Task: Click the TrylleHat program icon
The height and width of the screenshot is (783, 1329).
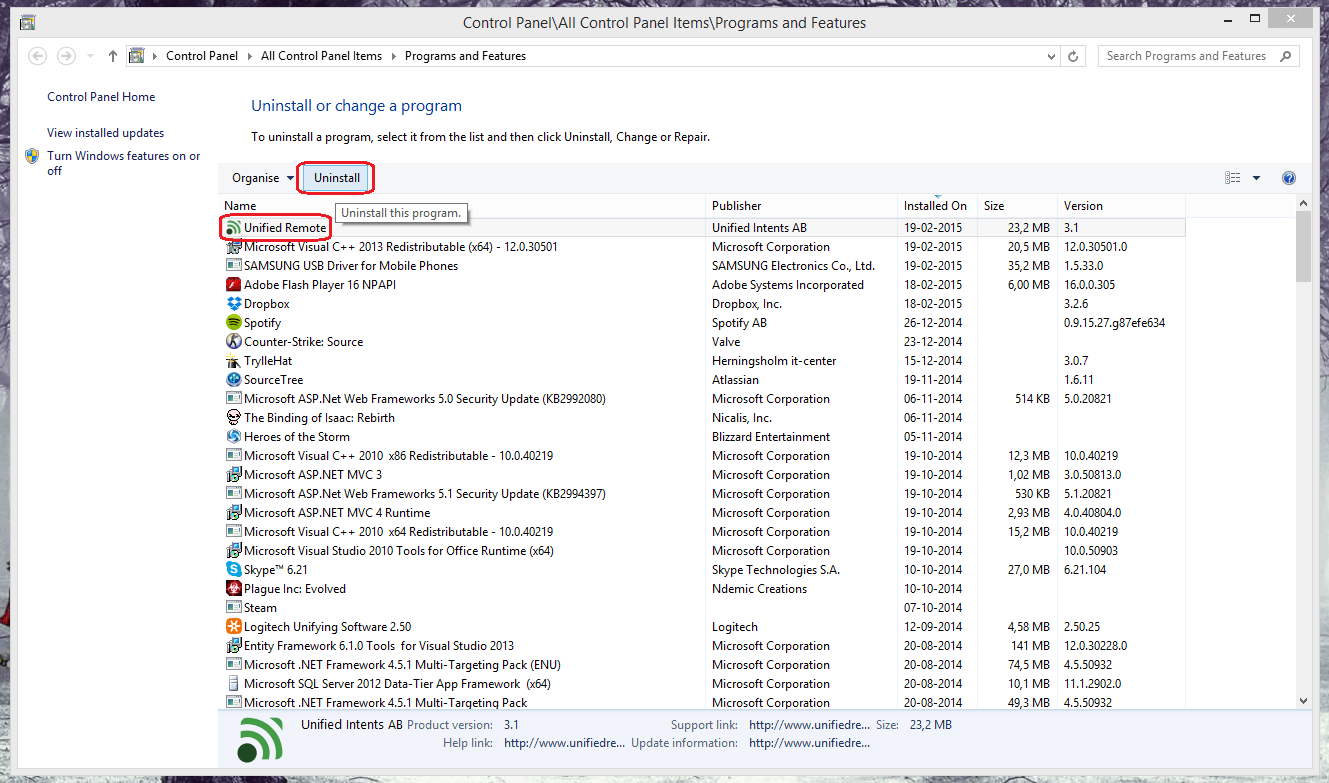Action: pyautogui.click(x=234, y=361)
